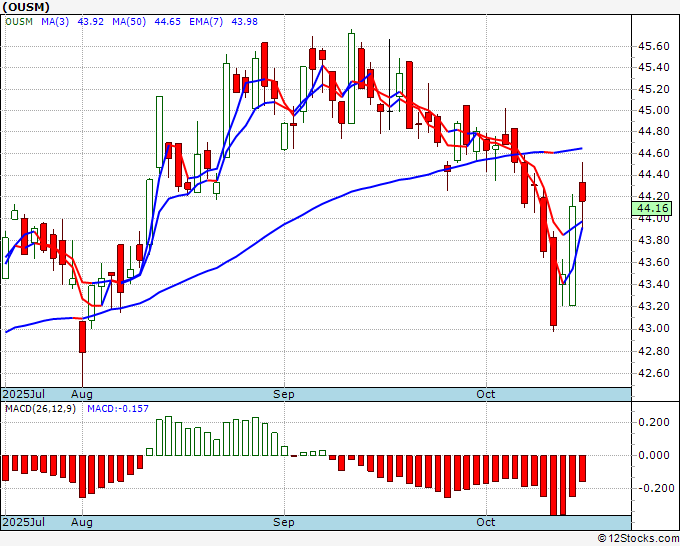Click Aug on the MACD panel date axis
Screen dimensions: 680x546
pos(82,522)
